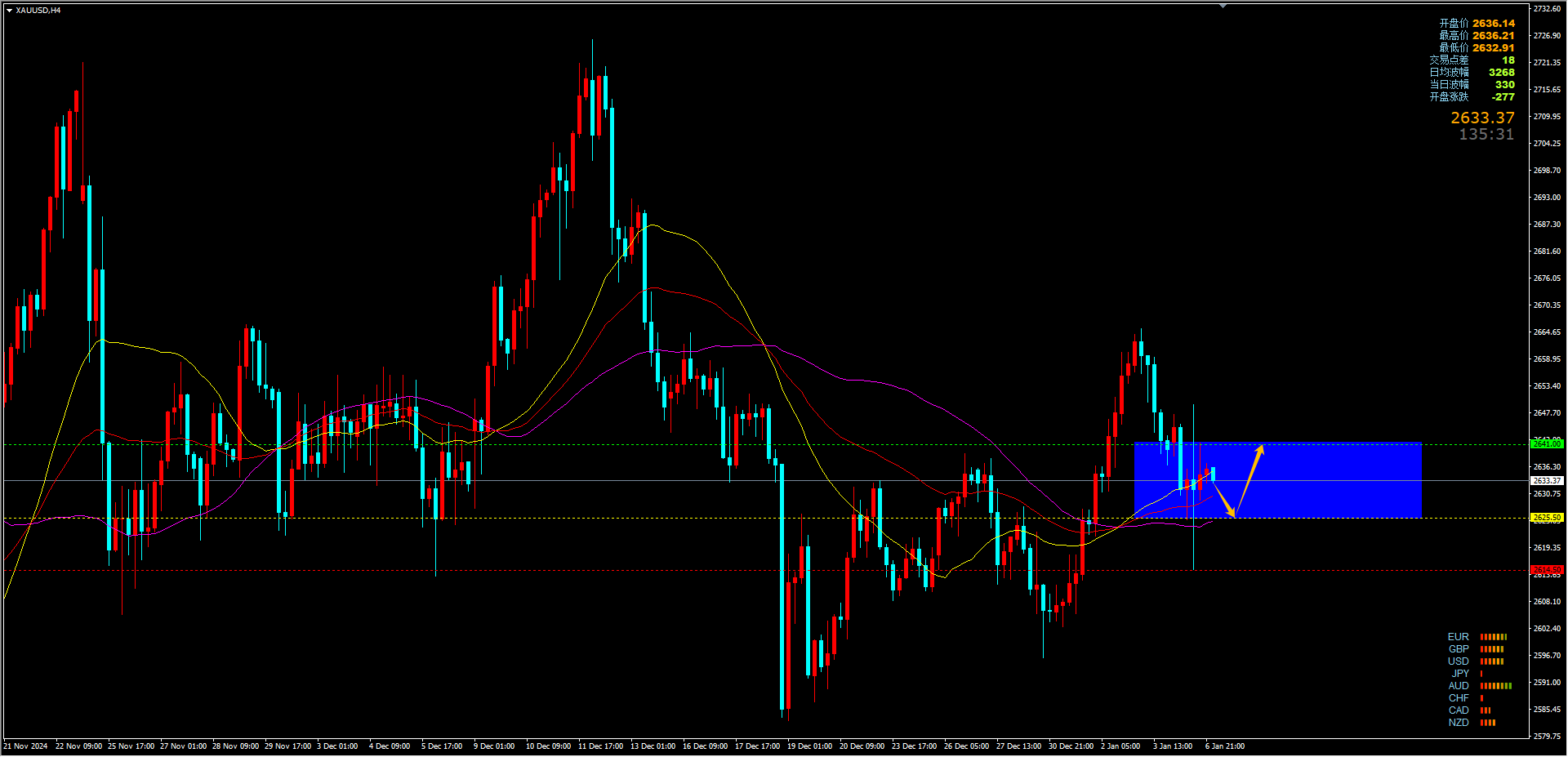The height and width of the screenshot is (757, 1568).
Task: Click the 2732.60 price scale label
Action: click(1547, 9)
